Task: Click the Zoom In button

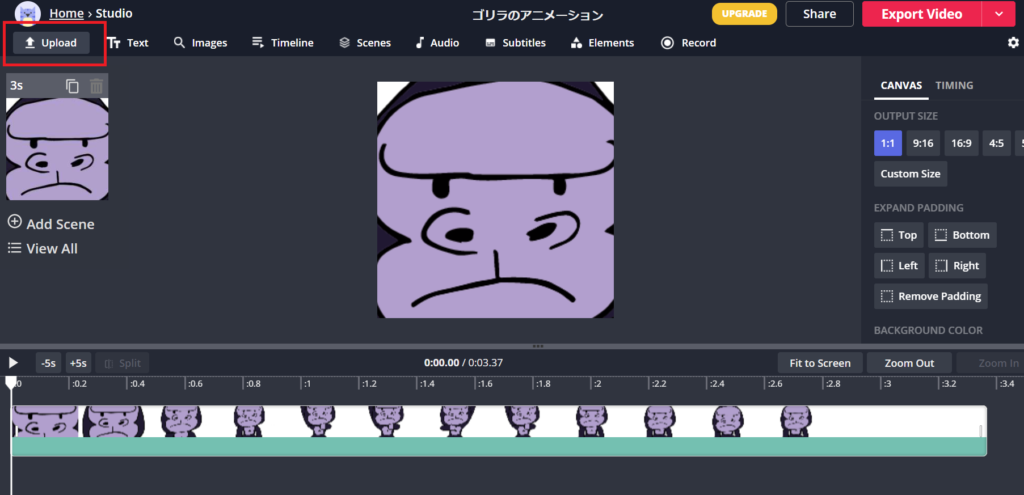Action: [991, 363]
